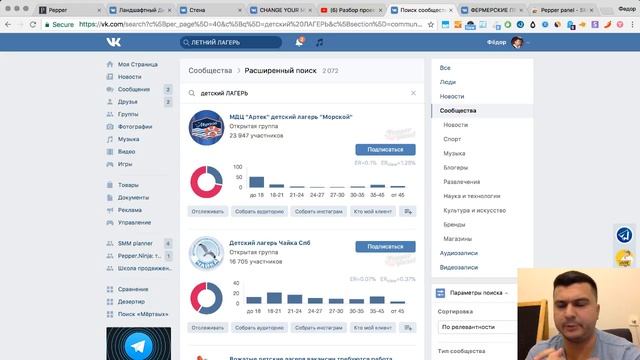Switch to Pepper panel browser tab

563,10
